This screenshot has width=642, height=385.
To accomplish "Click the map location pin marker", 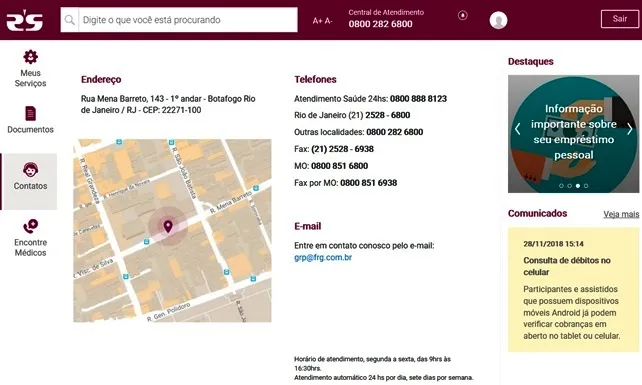I will (168, 226).
